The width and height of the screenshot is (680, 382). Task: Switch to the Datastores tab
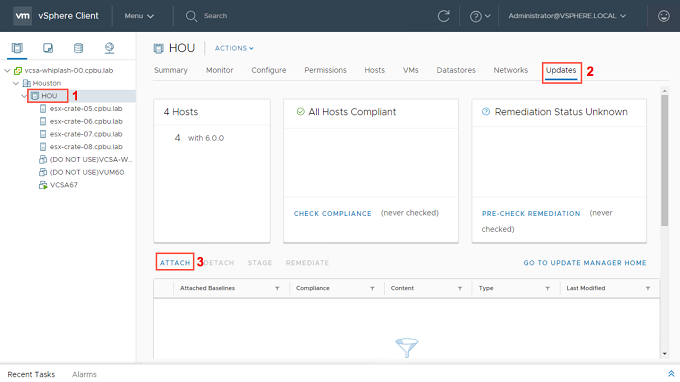tap(456, 70)
